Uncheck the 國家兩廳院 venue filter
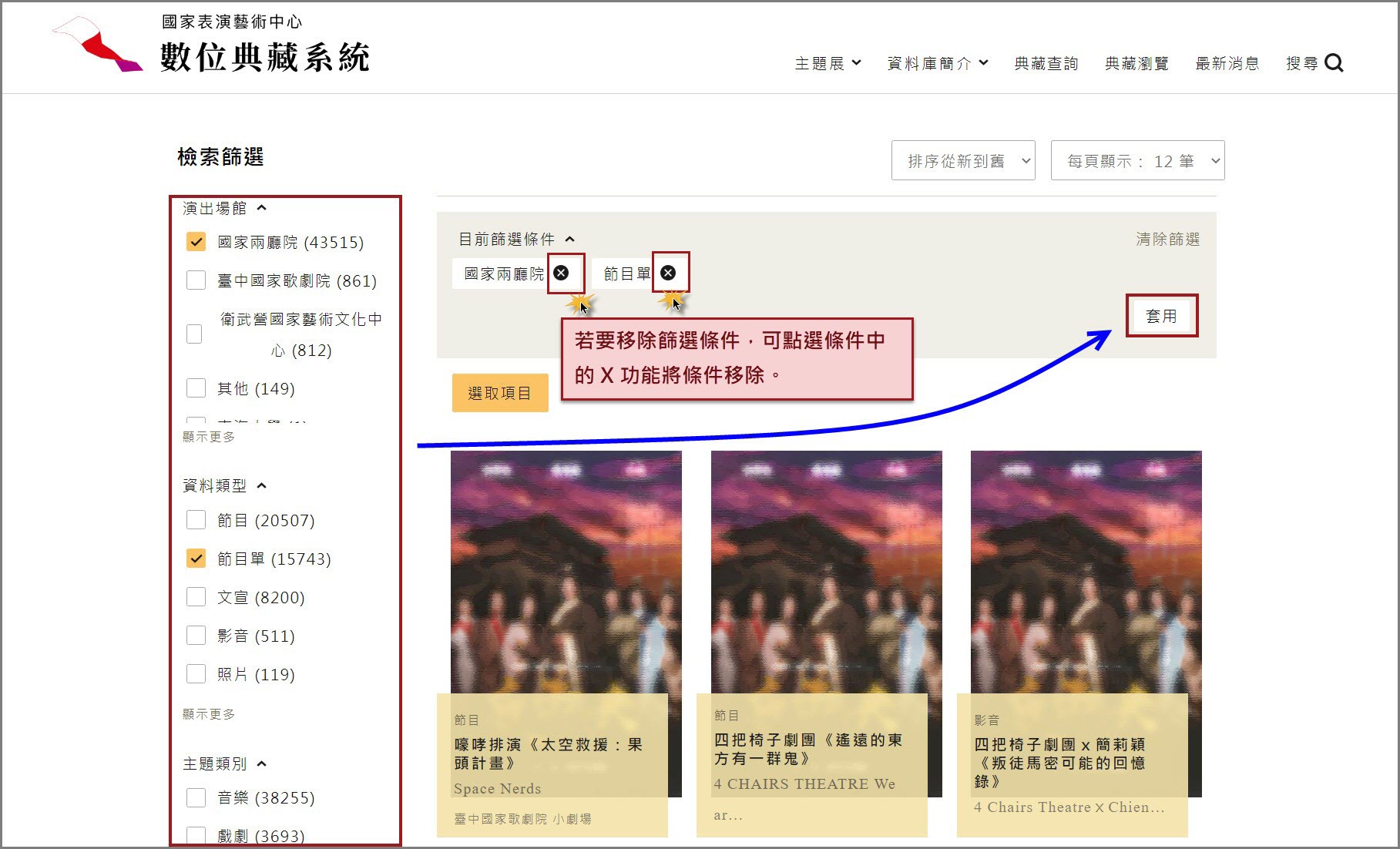 tap(196, 241)
